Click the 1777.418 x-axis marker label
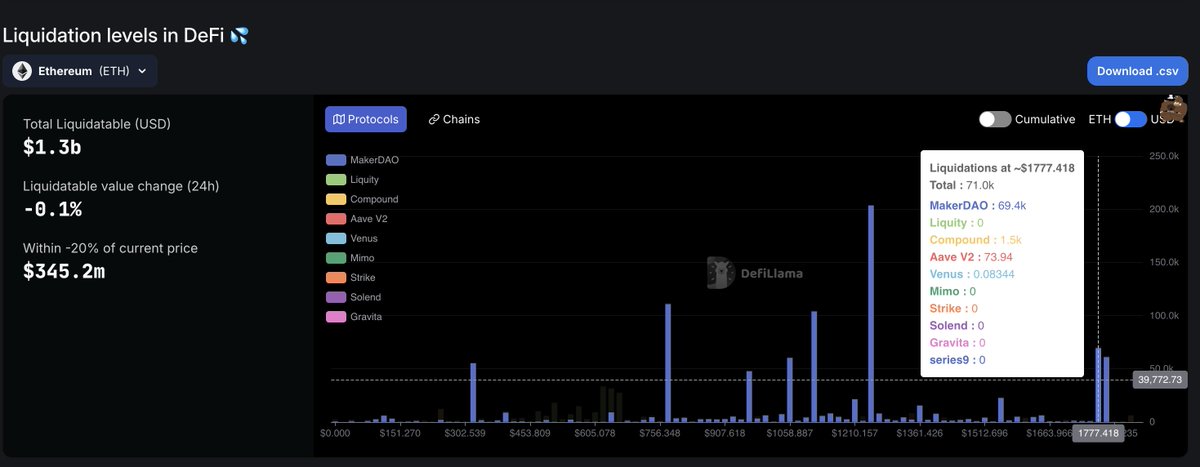Screen dimensions: 1200x467 point(1099,433)
